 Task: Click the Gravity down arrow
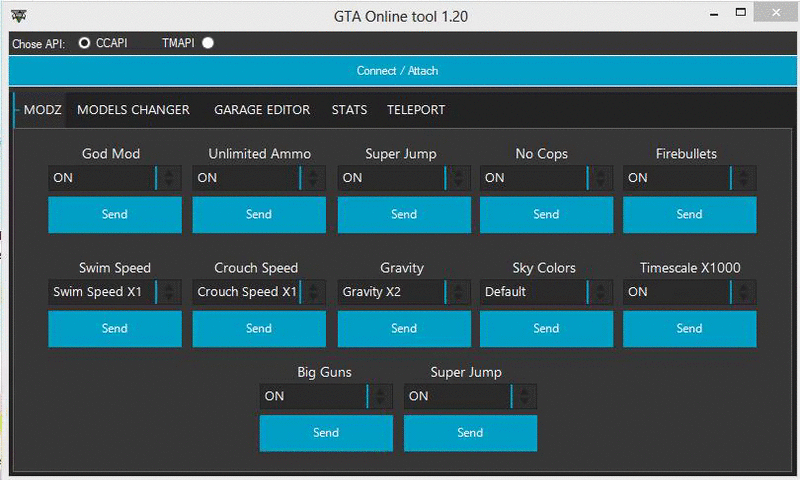pos(459,297)
